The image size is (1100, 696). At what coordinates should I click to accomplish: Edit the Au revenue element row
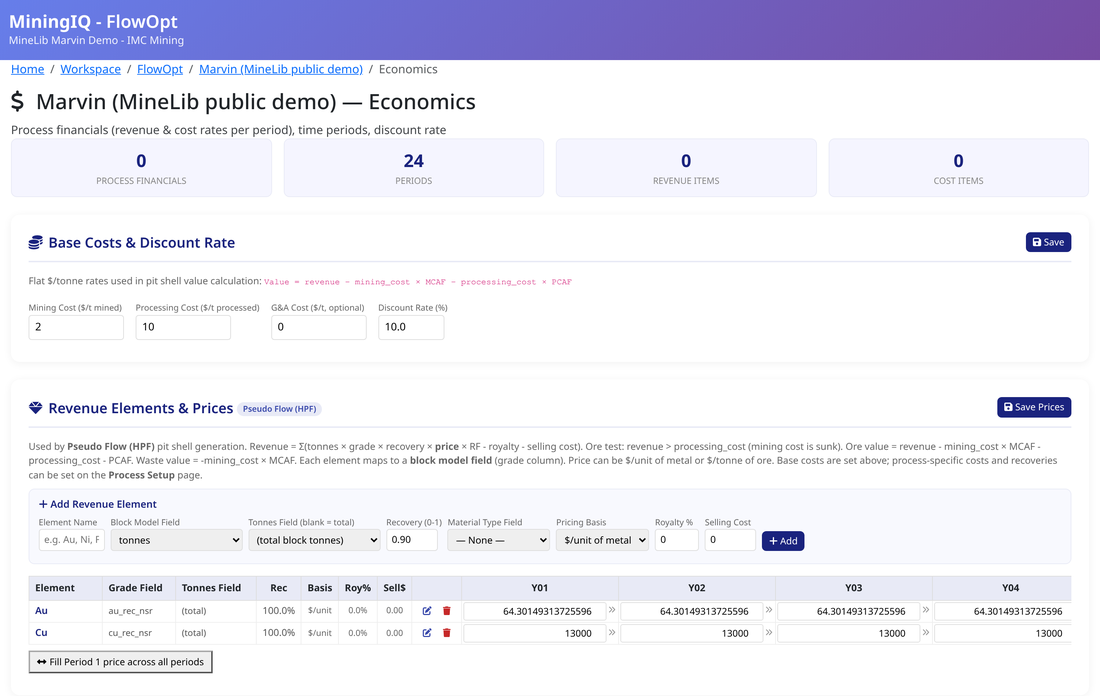coord(427,611)
